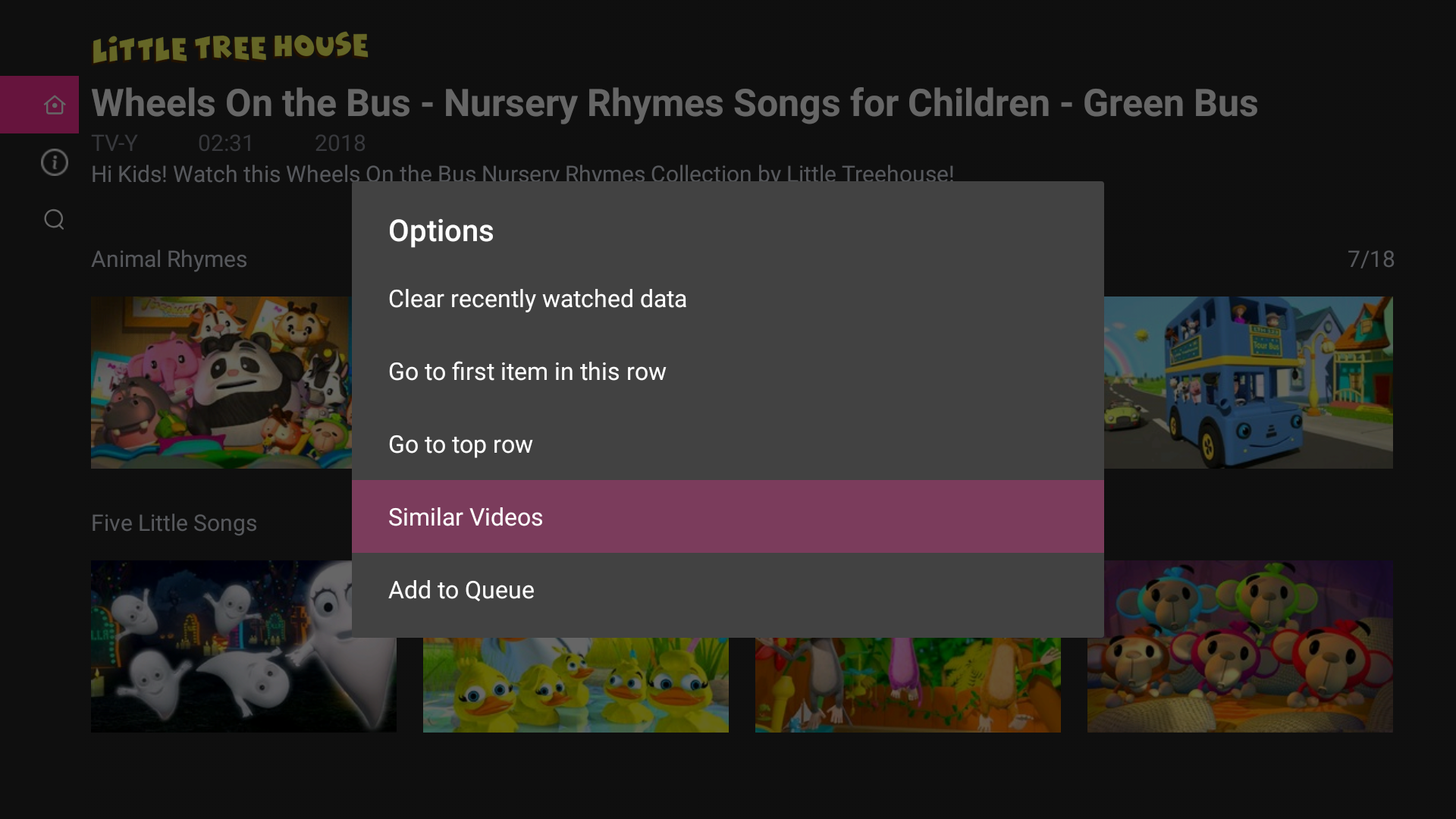Click the 7/18 row position counter
Screen dimensions: 1456x819
click(1370, 259)
